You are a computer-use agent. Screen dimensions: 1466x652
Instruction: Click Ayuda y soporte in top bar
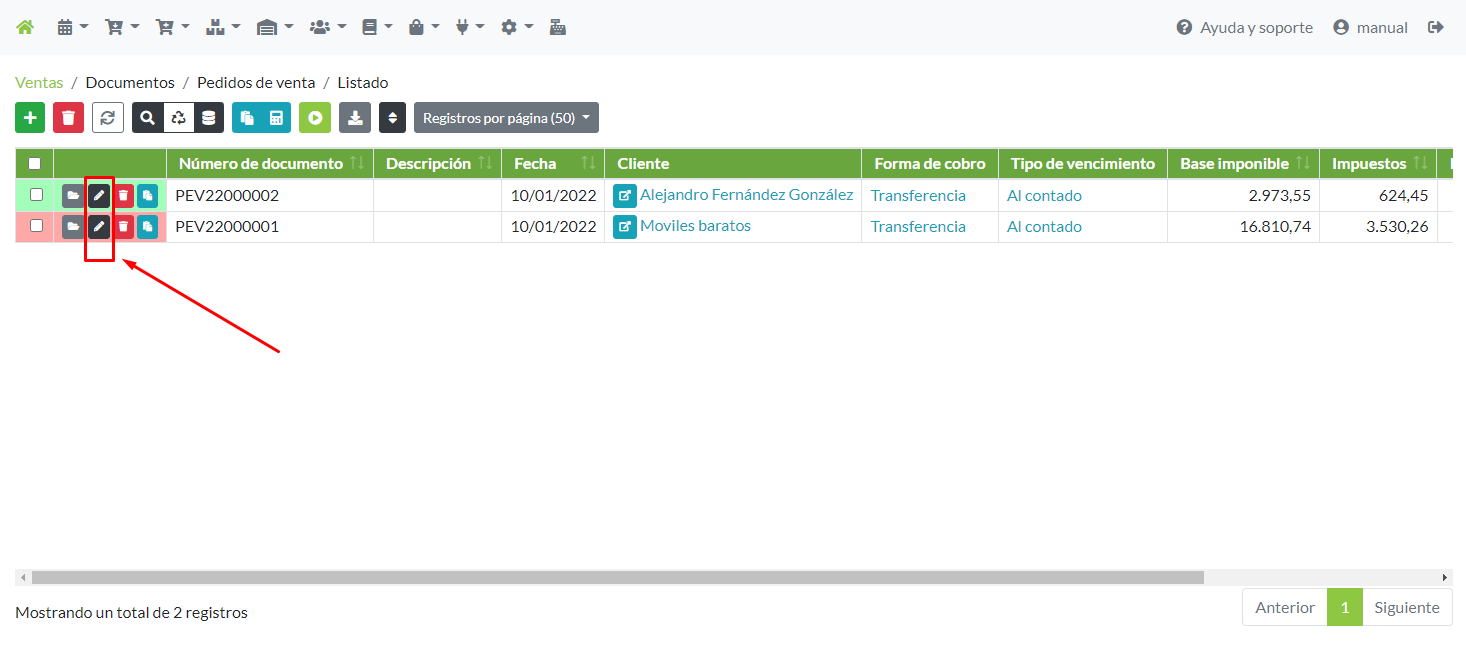pos(1245,28)
